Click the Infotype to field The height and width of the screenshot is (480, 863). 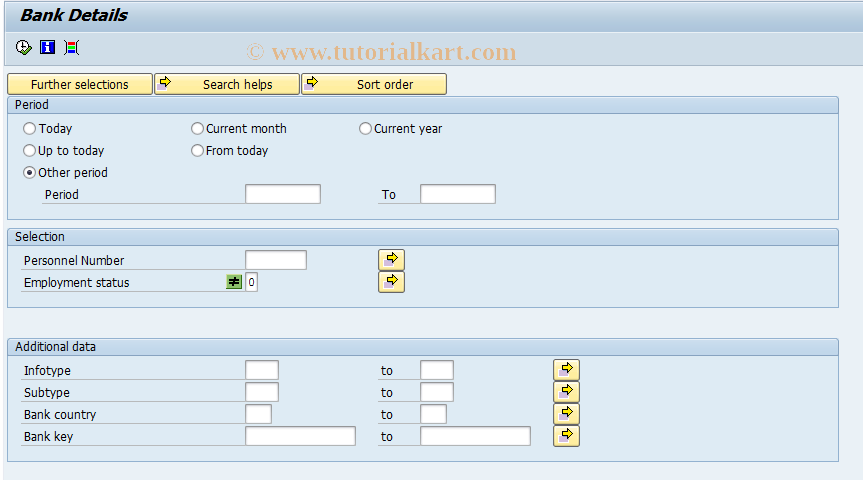437,370
